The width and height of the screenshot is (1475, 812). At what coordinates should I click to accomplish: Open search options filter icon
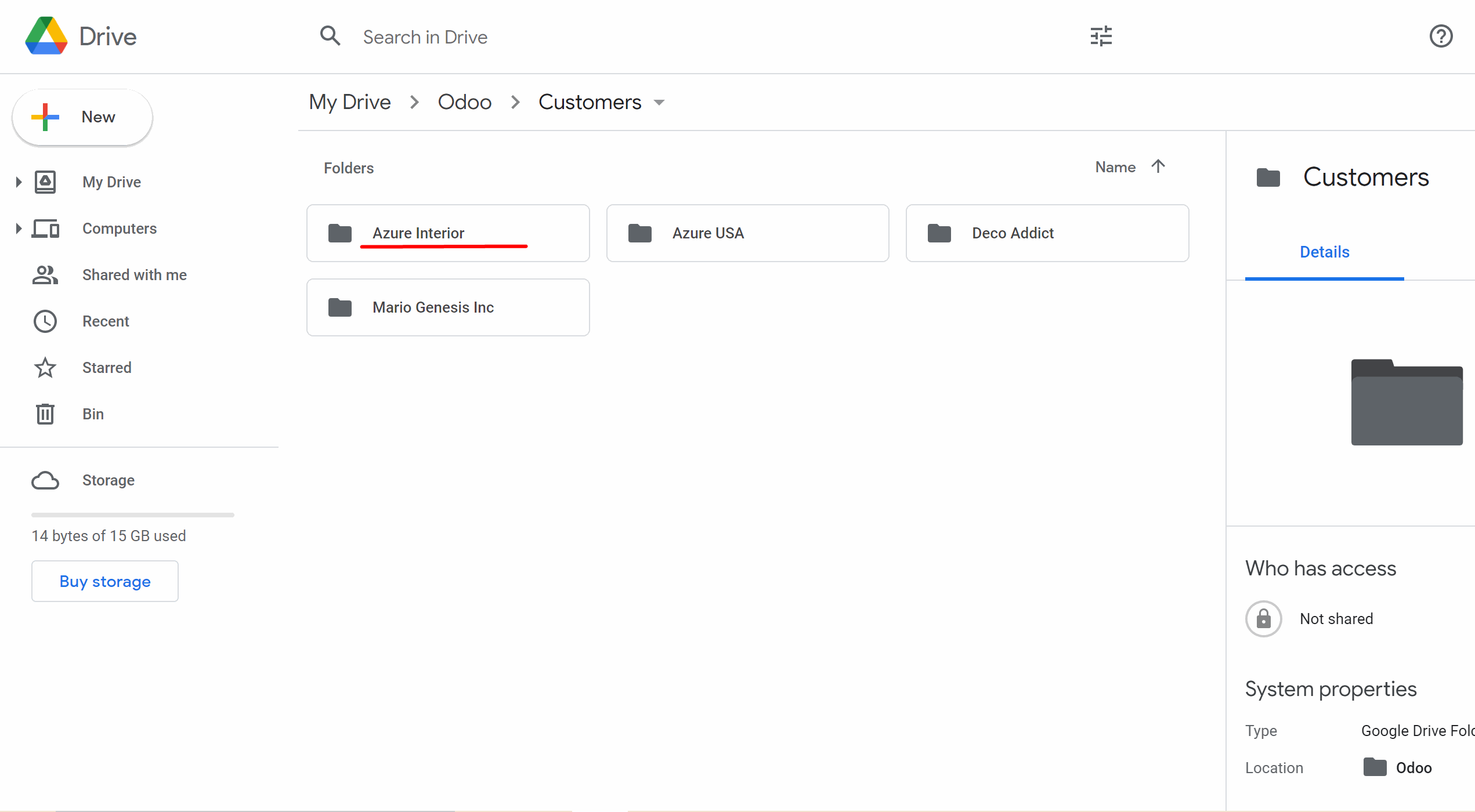tap(1101, 36)
